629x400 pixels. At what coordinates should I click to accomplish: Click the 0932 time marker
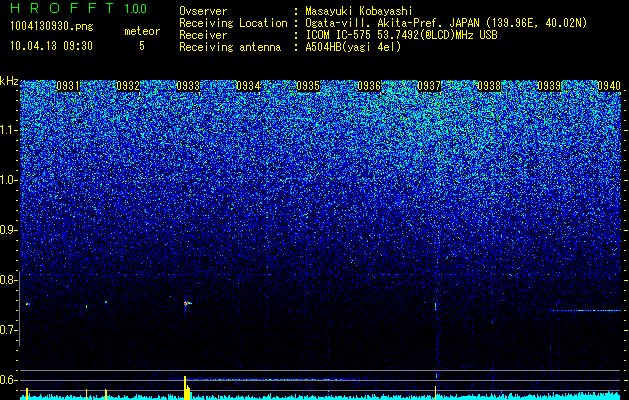click(x=128, y=86)
